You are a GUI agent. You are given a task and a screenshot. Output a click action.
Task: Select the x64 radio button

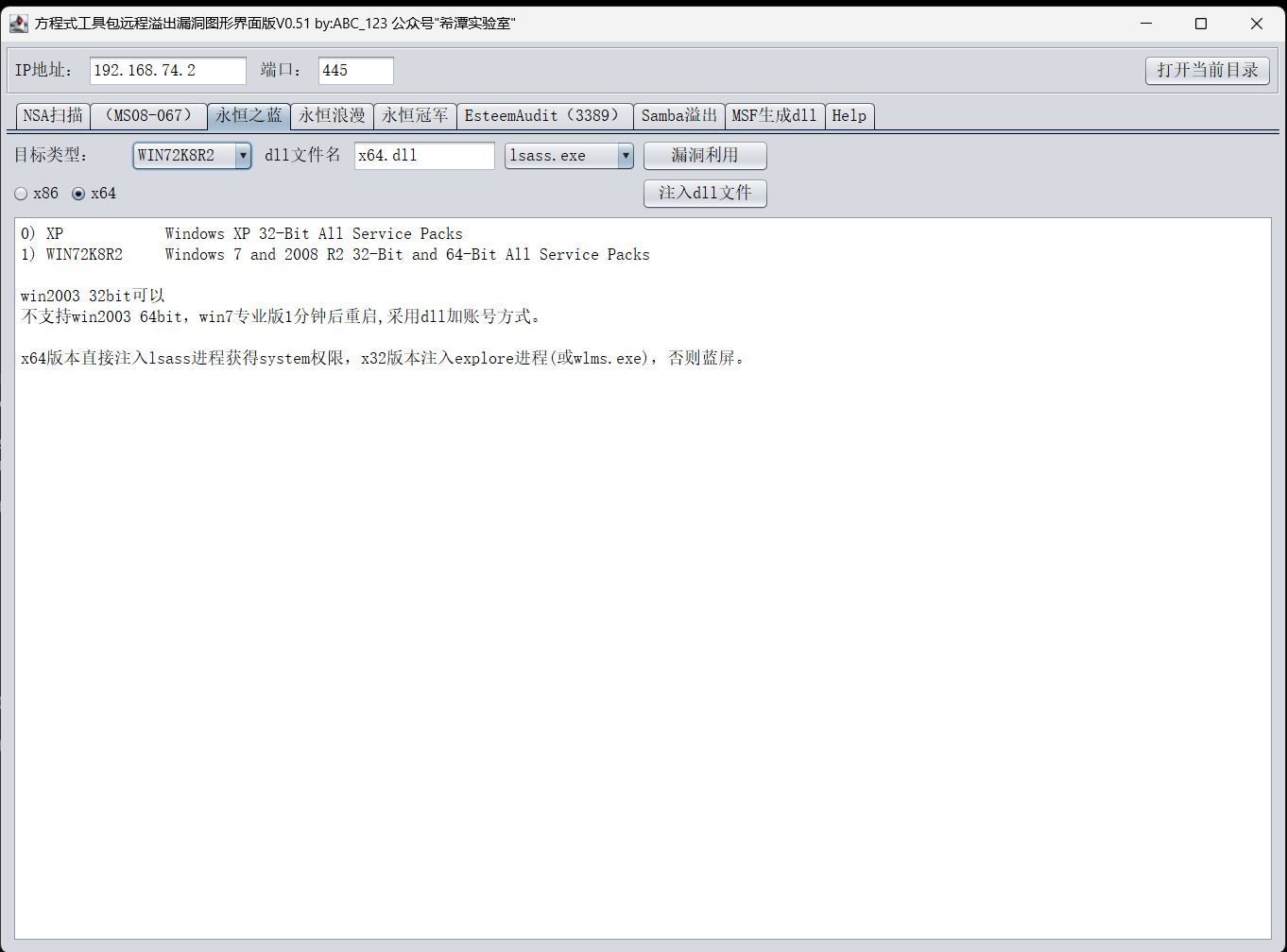click(78, 193)
